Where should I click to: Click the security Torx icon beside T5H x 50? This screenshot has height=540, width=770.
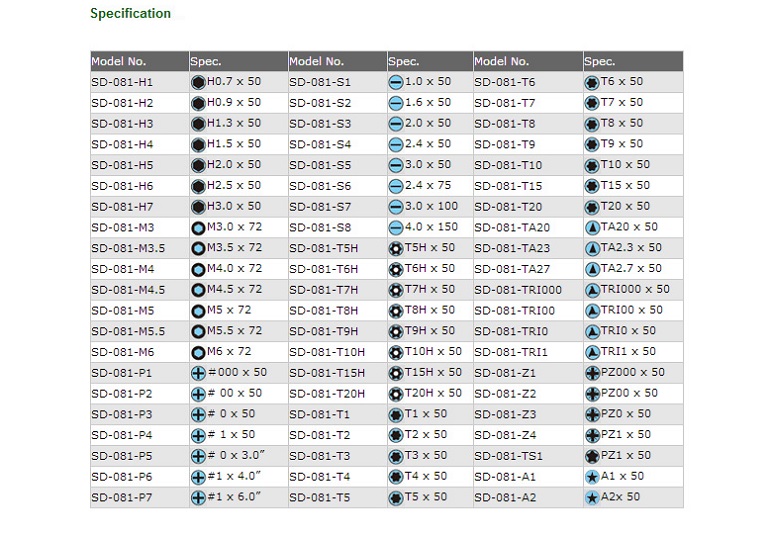click(x=396, y=248)
